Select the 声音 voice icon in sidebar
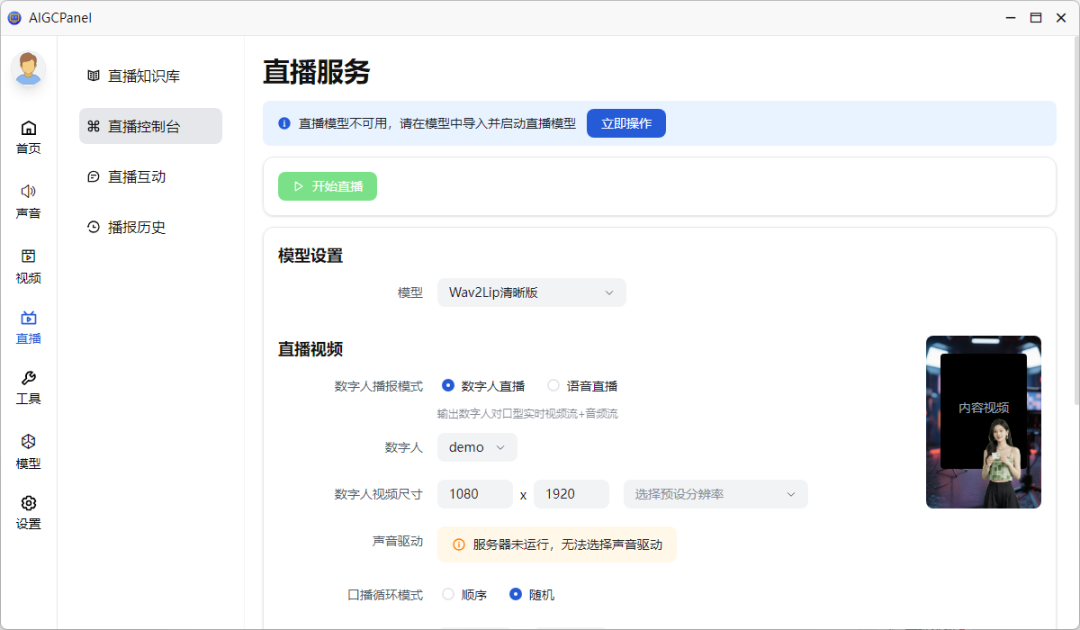 click(28, 199)
